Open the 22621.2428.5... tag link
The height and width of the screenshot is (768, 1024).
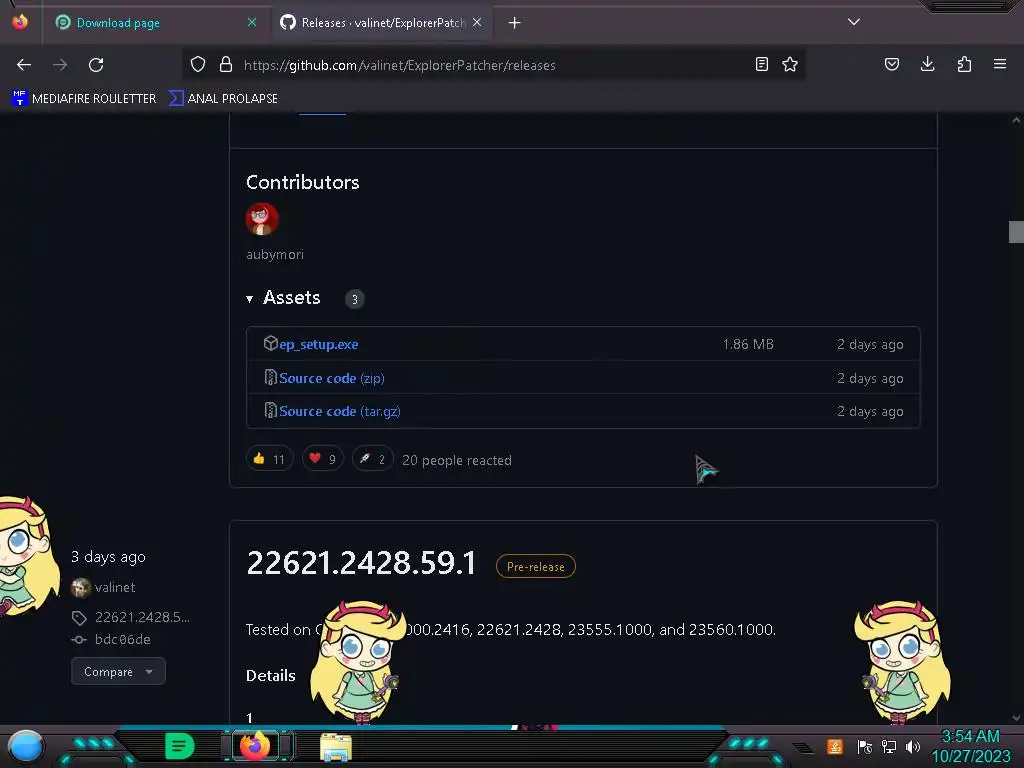(142, 617)
